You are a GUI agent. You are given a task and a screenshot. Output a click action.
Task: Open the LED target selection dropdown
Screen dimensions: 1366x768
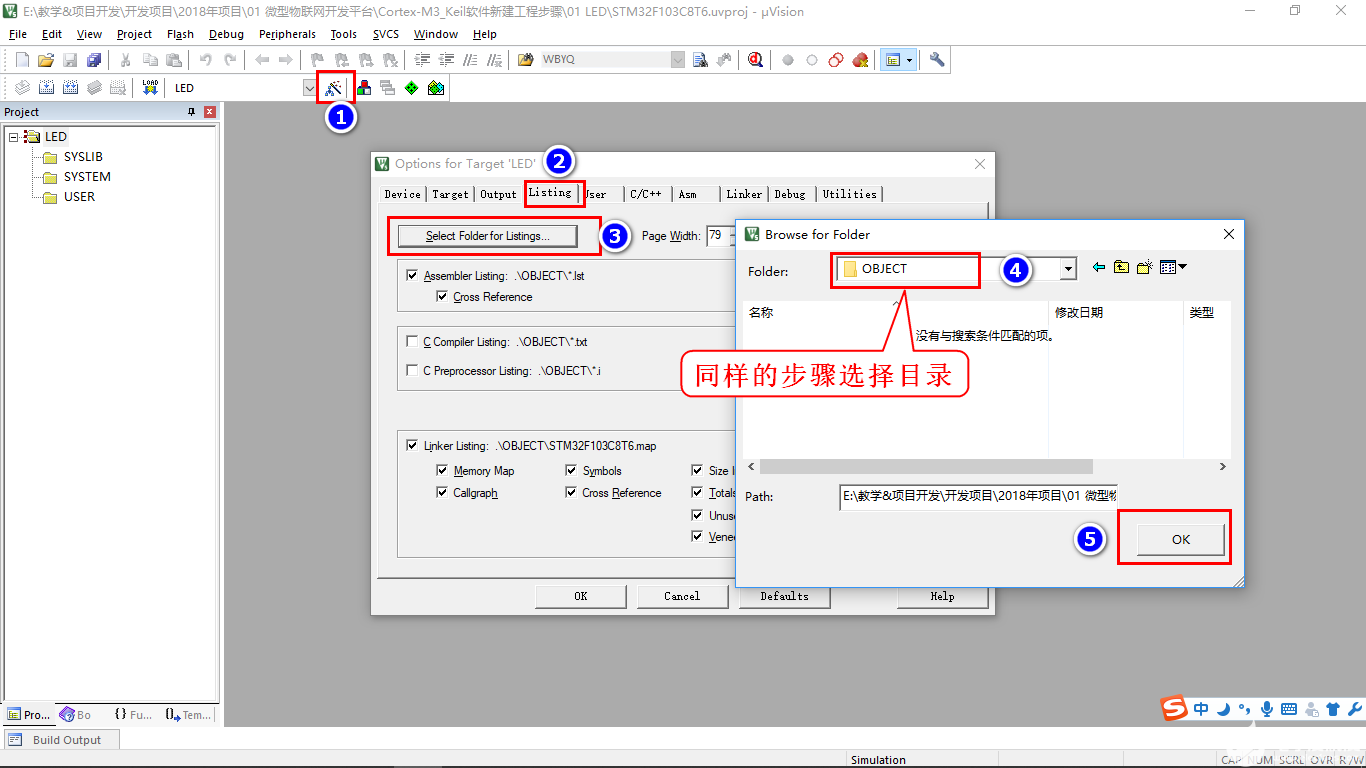(310, 88)
